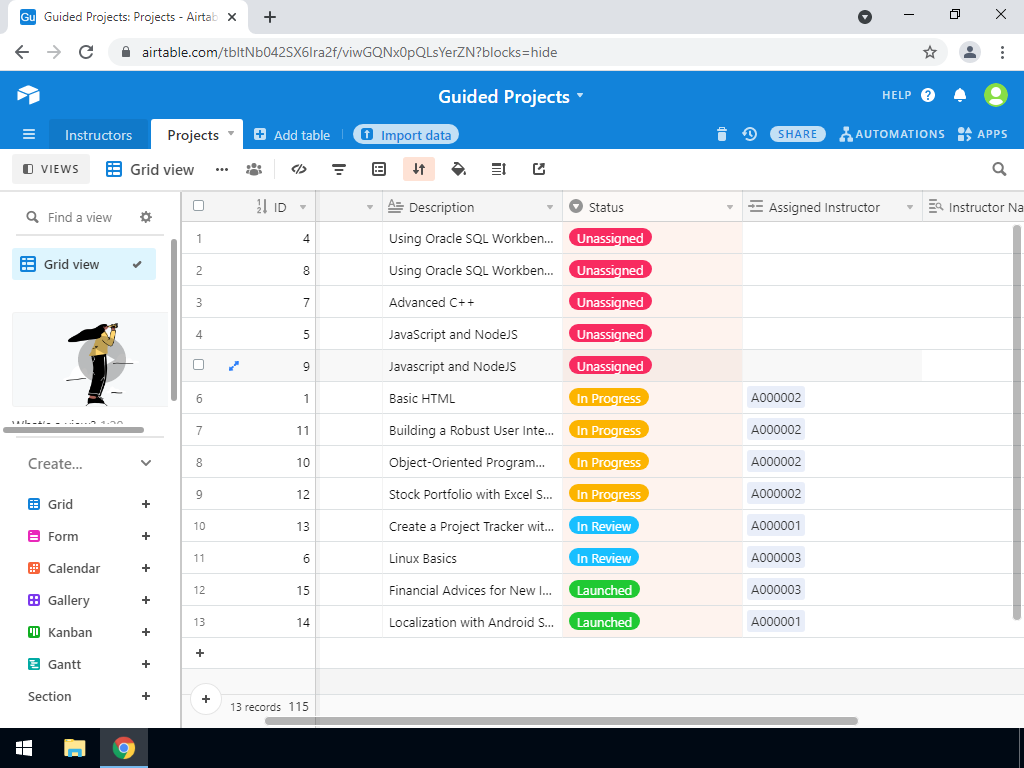The height and width of the screenshot is (768, 1024).
Task: Click the HELP link
Action: 897,95
